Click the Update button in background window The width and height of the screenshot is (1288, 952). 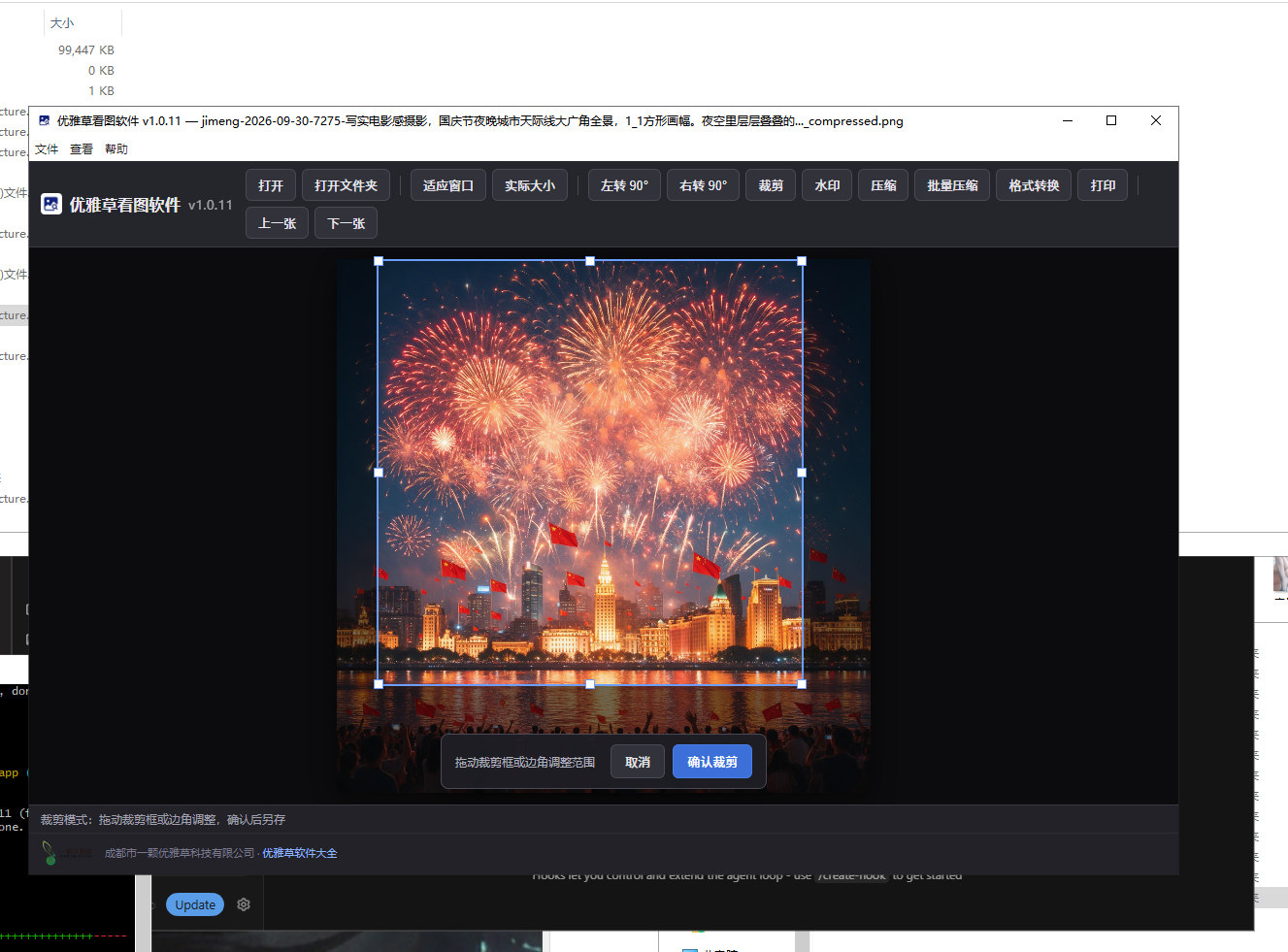pyautogui.click(x=195, y=904)
